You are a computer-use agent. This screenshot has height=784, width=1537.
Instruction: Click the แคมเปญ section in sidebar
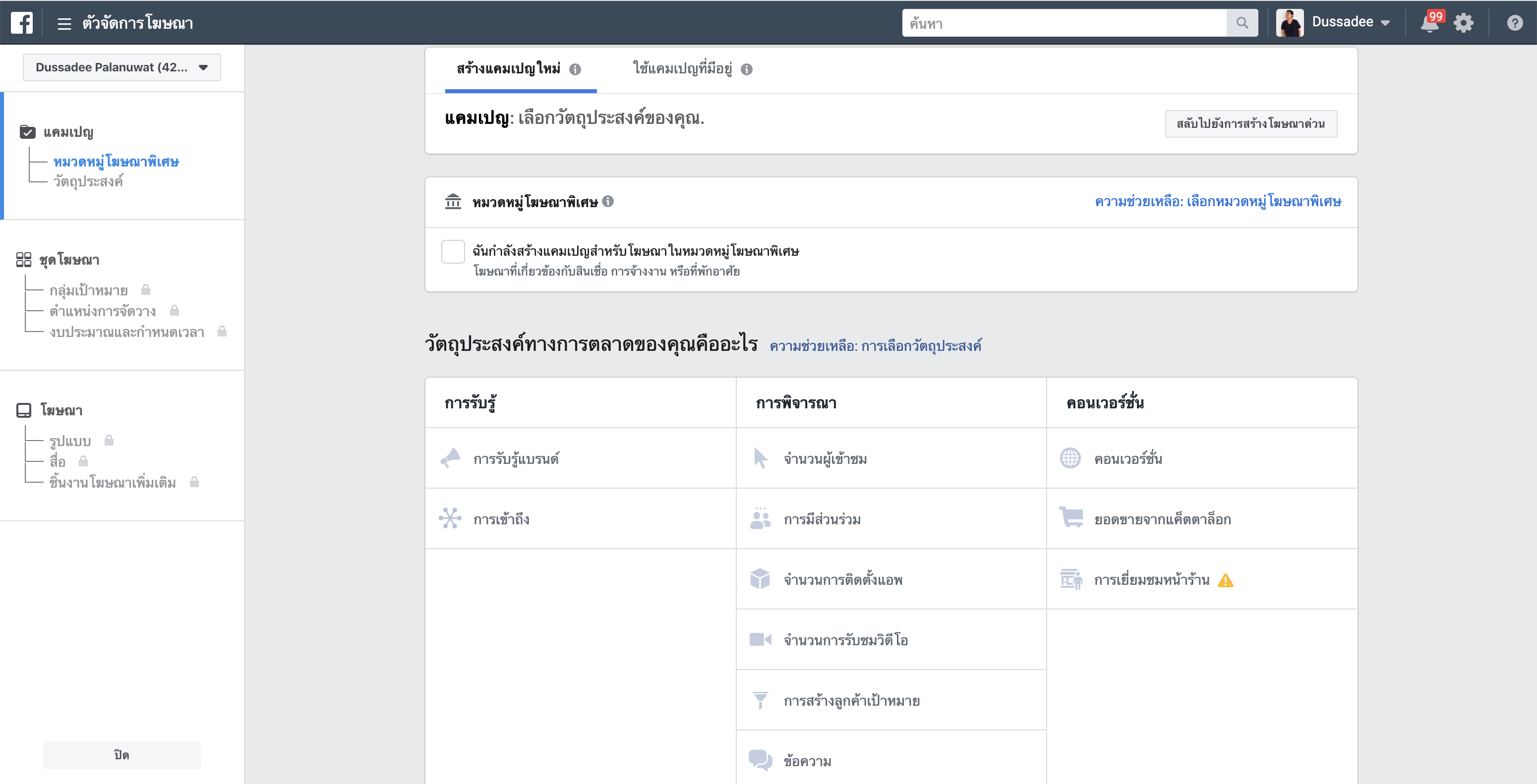click(x=68, y=132)
